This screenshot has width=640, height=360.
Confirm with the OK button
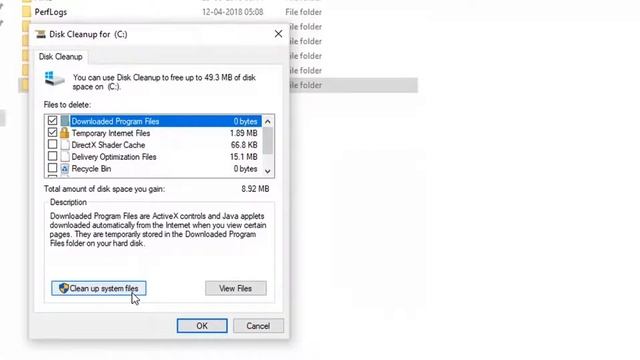coord(202,326)
